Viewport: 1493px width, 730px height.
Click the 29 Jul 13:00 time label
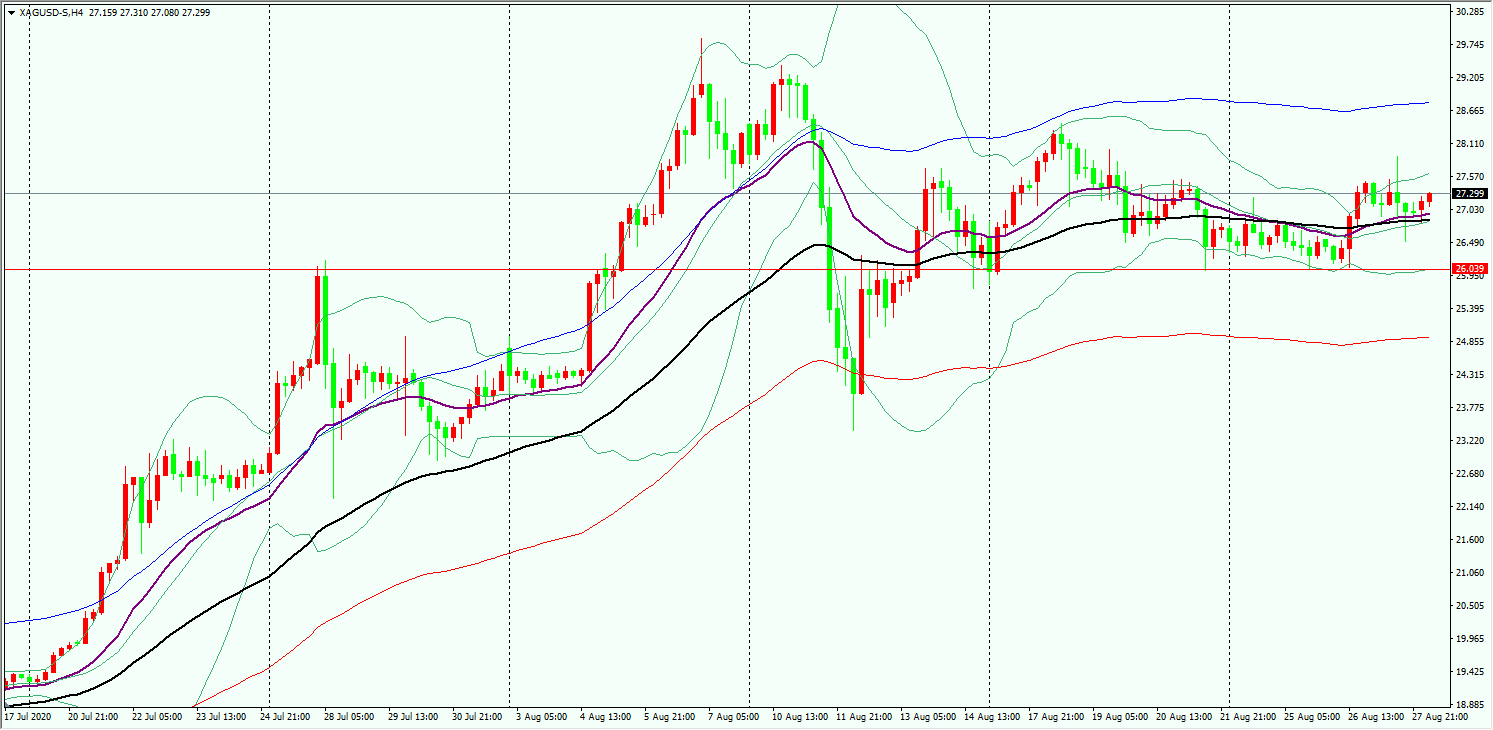point(414,717)
